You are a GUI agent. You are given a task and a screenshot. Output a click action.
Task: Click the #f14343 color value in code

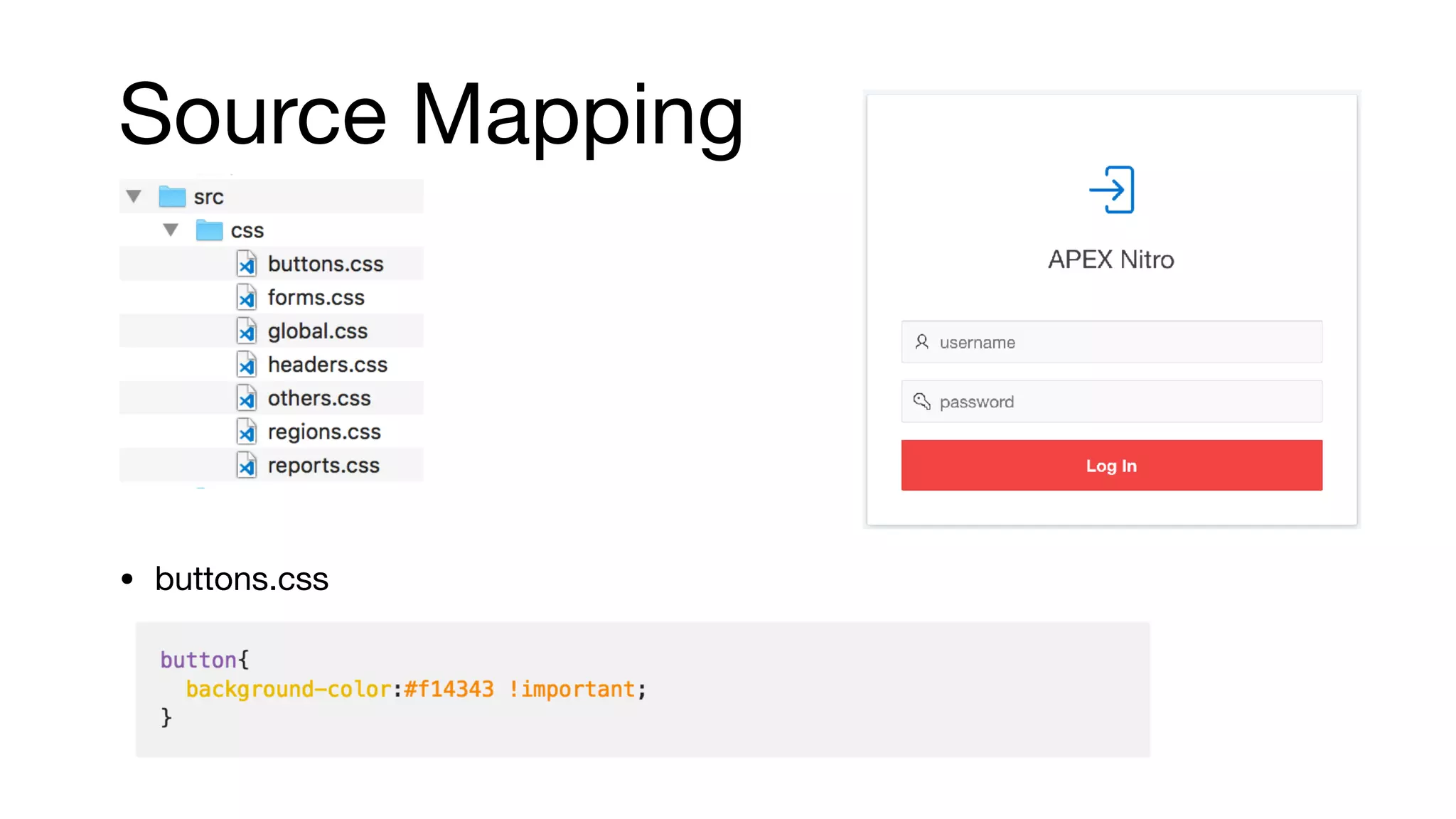(449, 689)
